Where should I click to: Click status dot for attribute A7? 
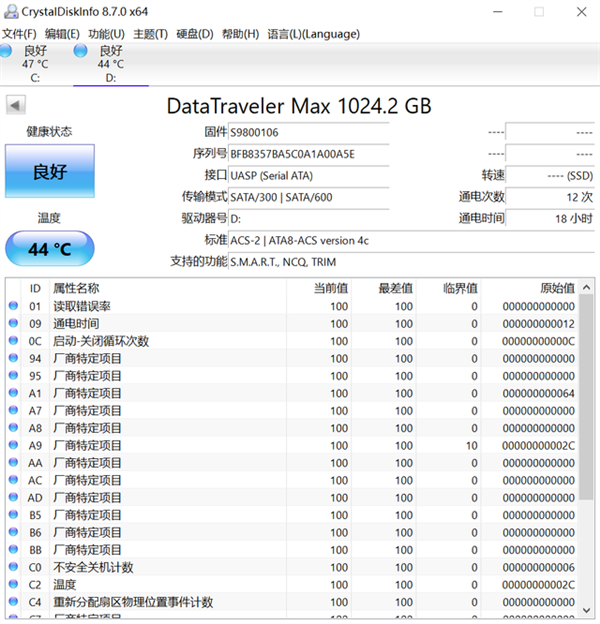[14, 410]
